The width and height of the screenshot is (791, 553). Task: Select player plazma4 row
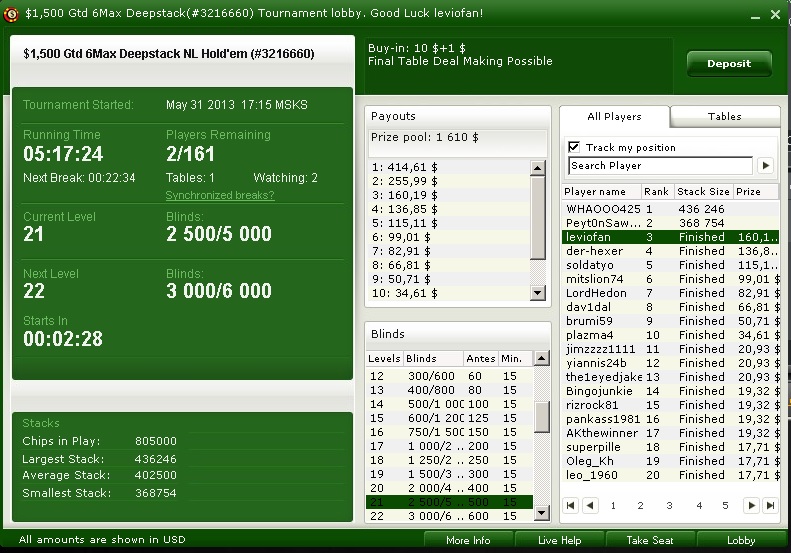tap(670, 335)
